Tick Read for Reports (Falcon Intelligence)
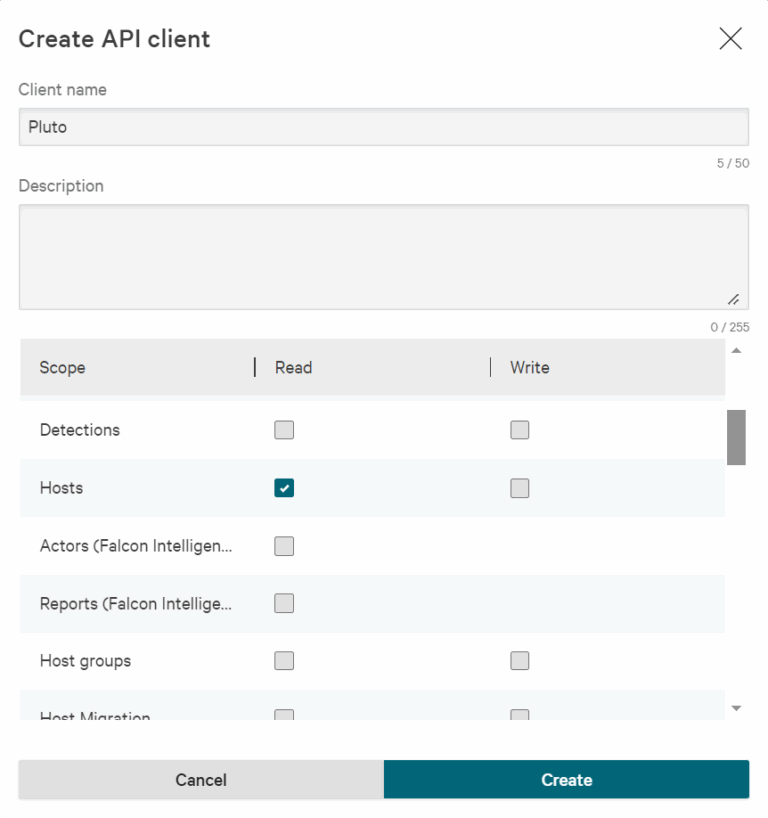 tap(284, 603)
